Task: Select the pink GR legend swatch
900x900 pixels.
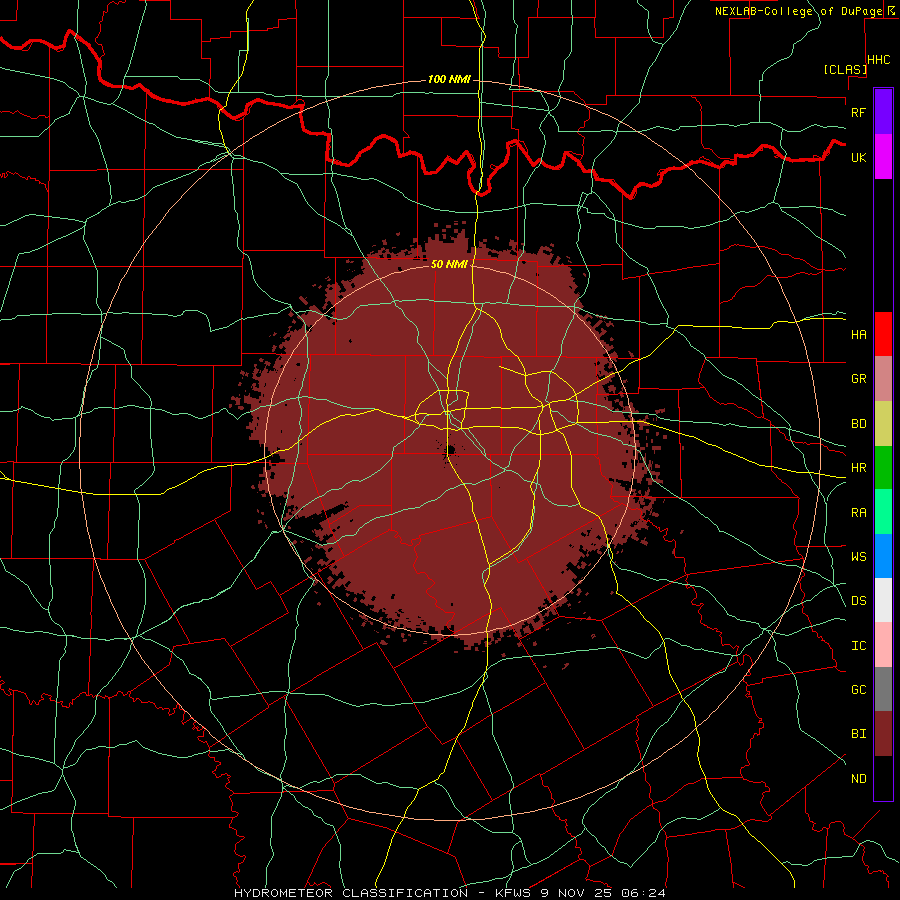Action: click(883, 379)
